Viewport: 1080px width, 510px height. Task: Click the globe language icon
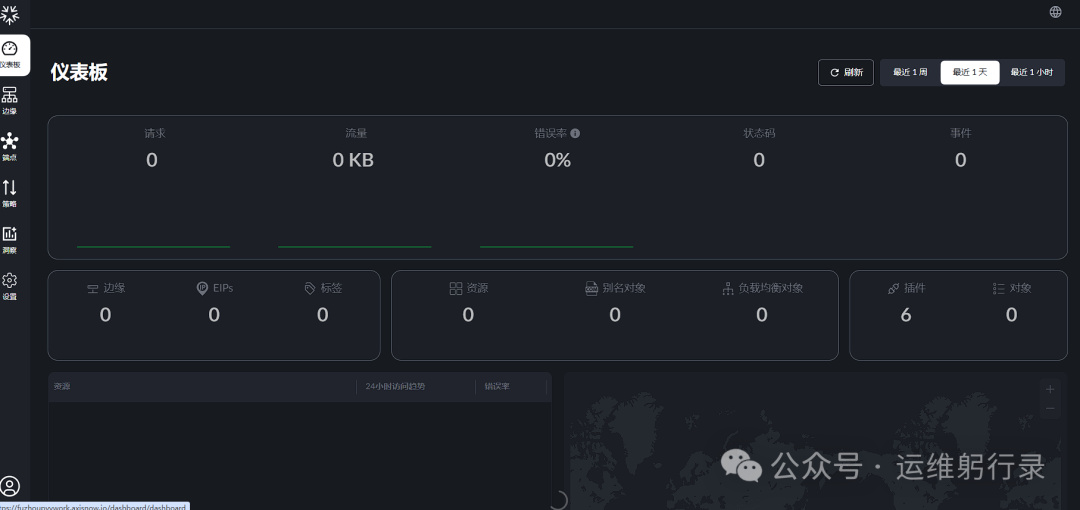pyautogui.click(x=1055, y=12)
